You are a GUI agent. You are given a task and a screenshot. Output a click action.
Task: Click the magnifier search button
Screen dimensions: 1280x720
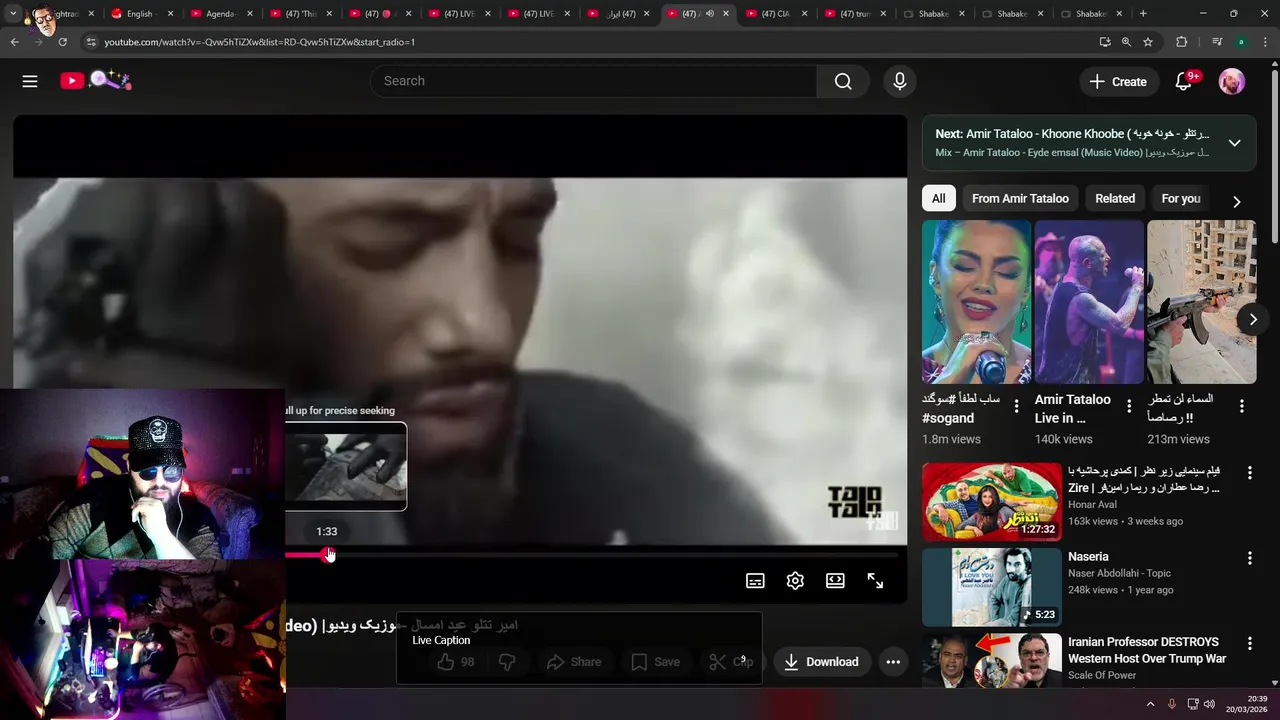click(843, 81)
